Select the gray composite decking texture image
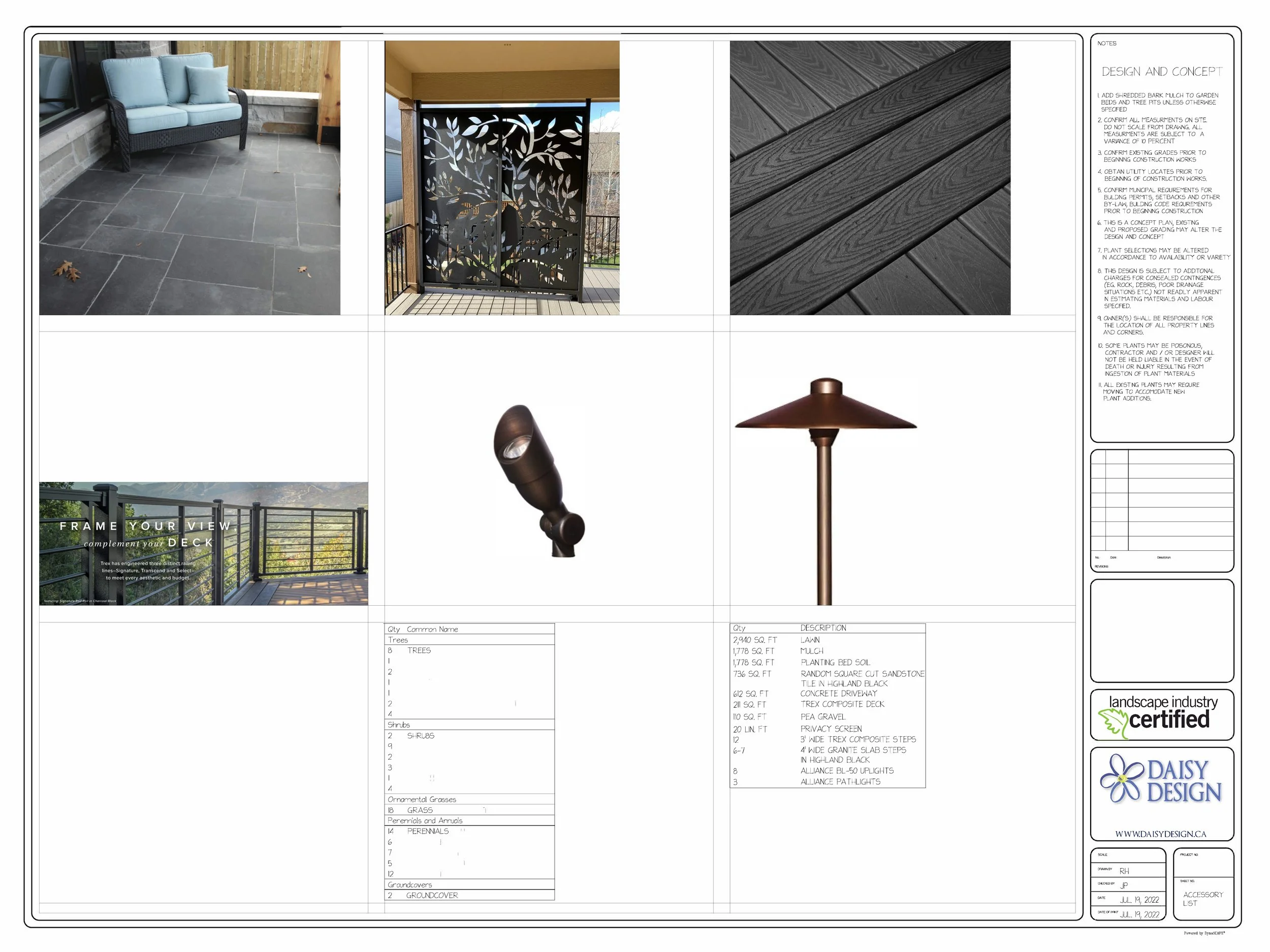The height and width of the screenshot is (952, 1270). [x=869, y=177]
